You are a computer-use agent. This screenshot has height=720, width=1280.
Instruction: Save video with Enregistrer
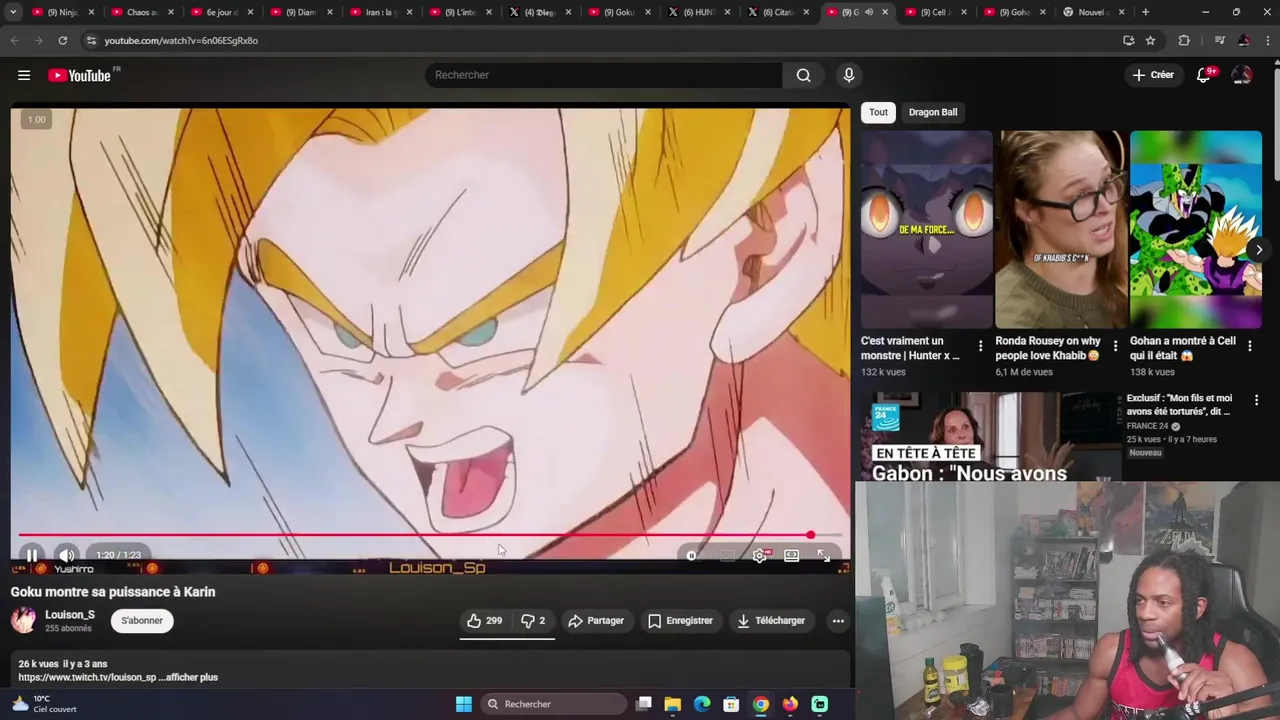tap(680, 621)
